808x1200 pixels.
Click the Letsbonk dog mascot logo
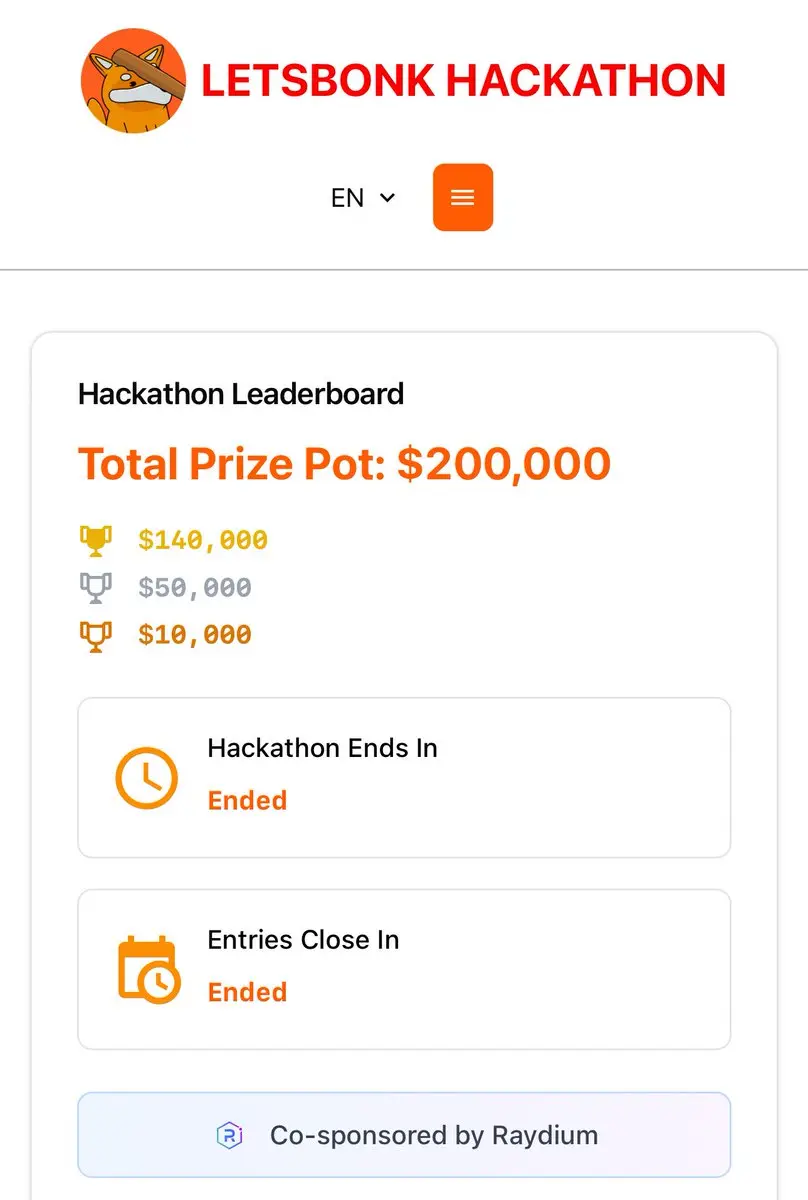[133, 81]
